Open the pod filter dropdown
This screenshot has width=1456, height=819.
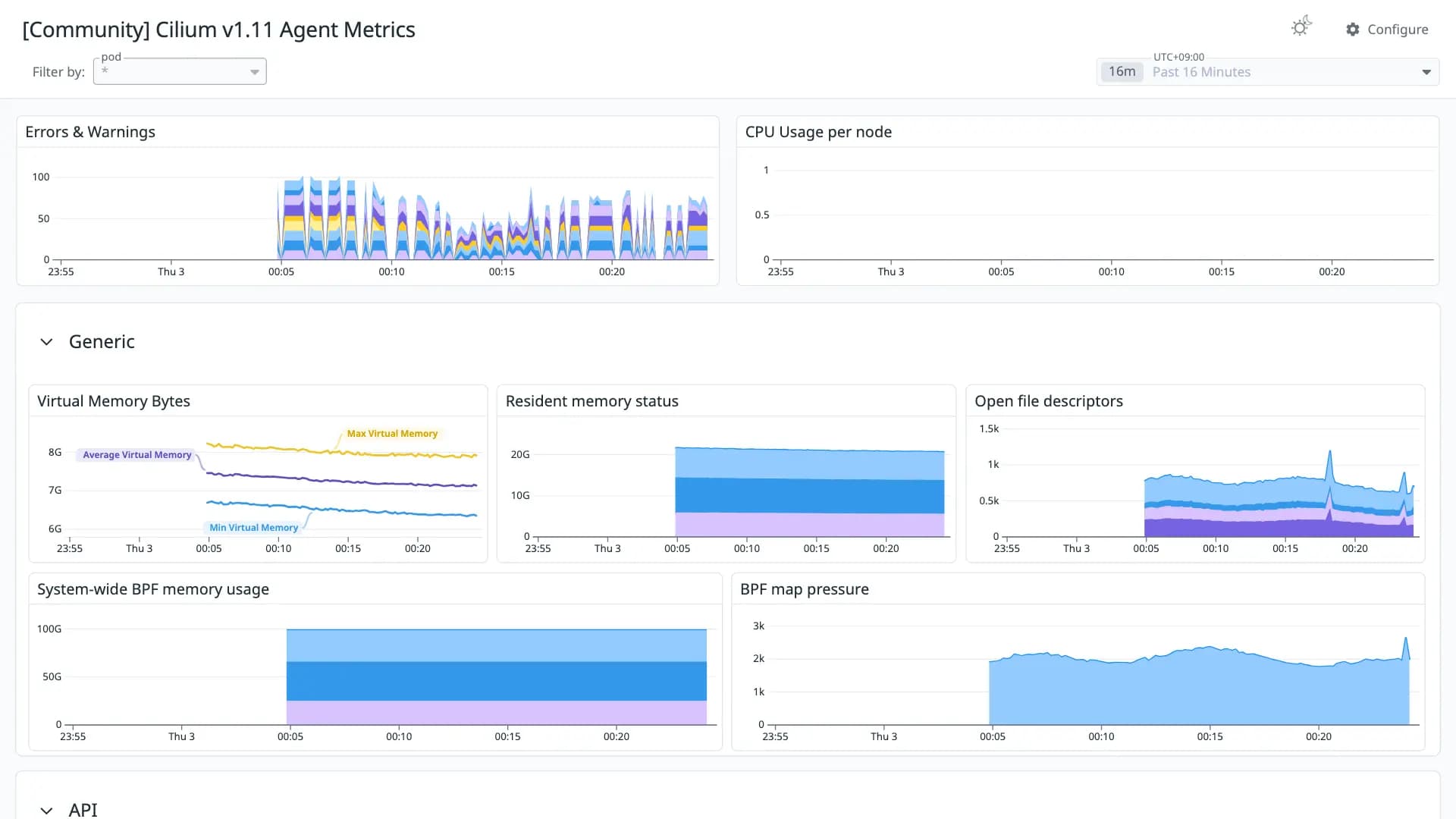click(x=180, y=71)
